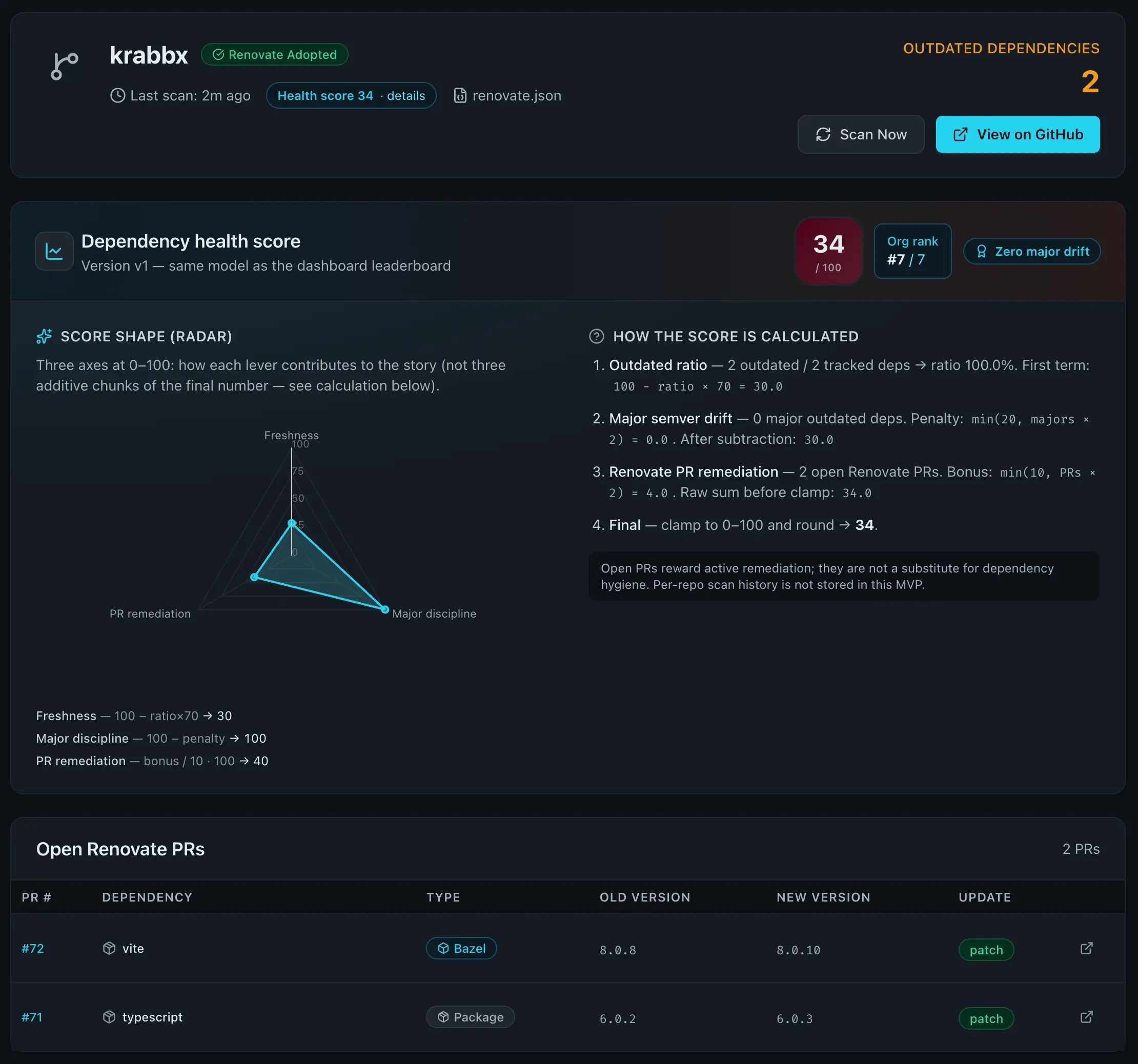Click the vite dependency name
The width and height of the screenshot is (1138, 1064).
pos(133,948)
